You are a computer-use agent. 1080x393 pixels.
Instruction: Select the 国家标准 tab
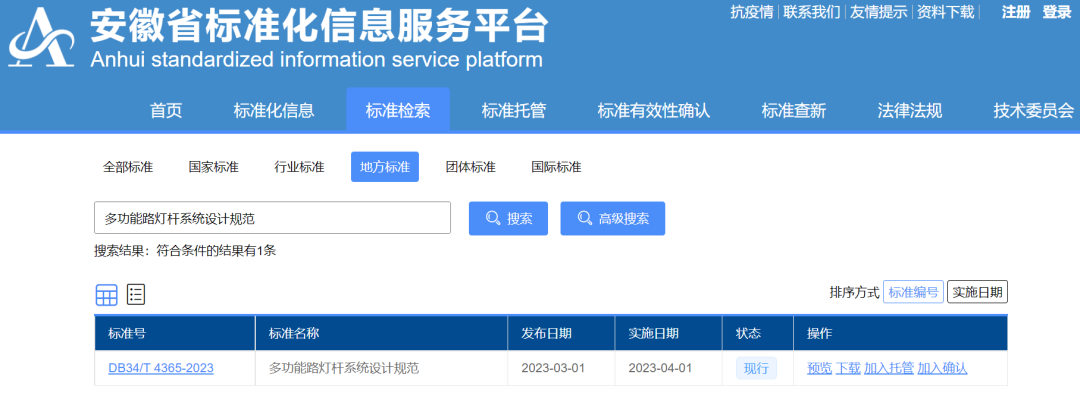click(x=214, y=167)
